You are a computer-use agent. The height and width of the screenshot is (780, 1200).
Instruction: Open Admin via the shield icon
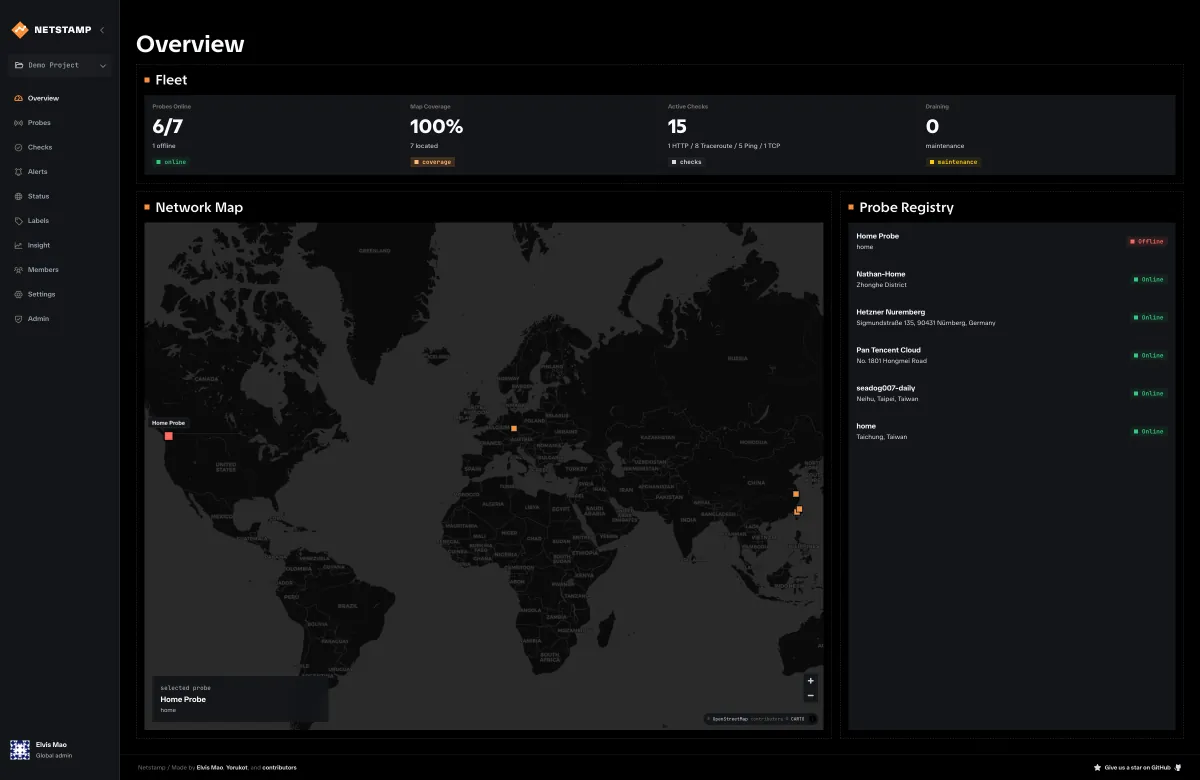click(x=18, y=319)
